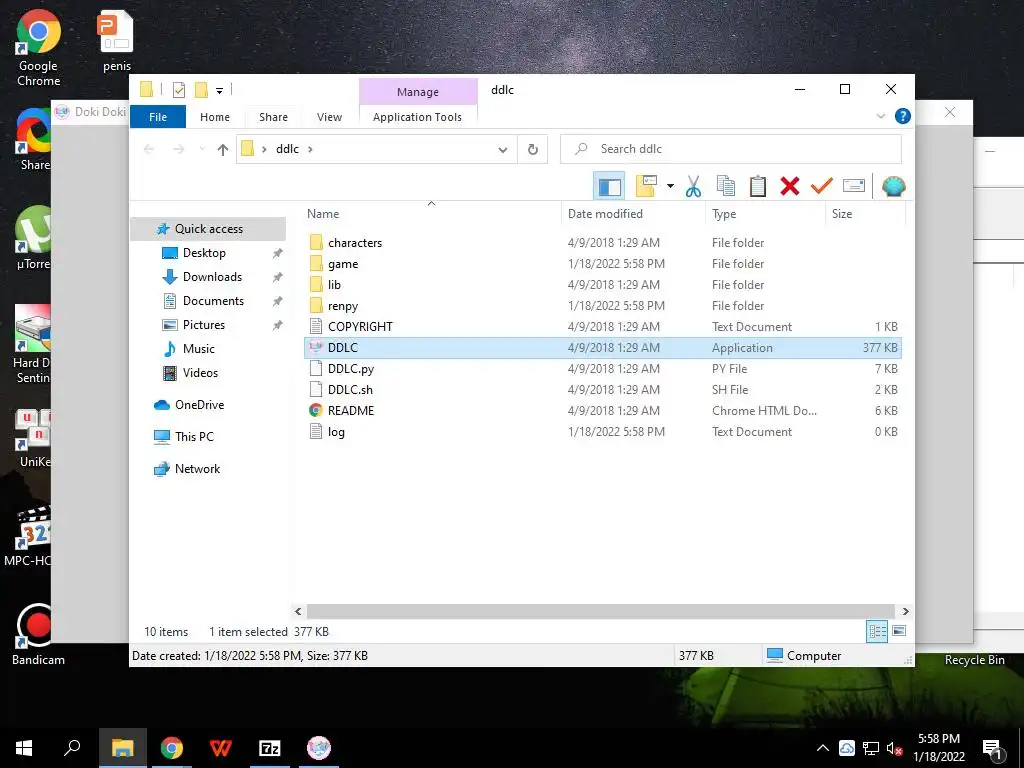Open Downloads in the navigation pane

click(212, 277)
